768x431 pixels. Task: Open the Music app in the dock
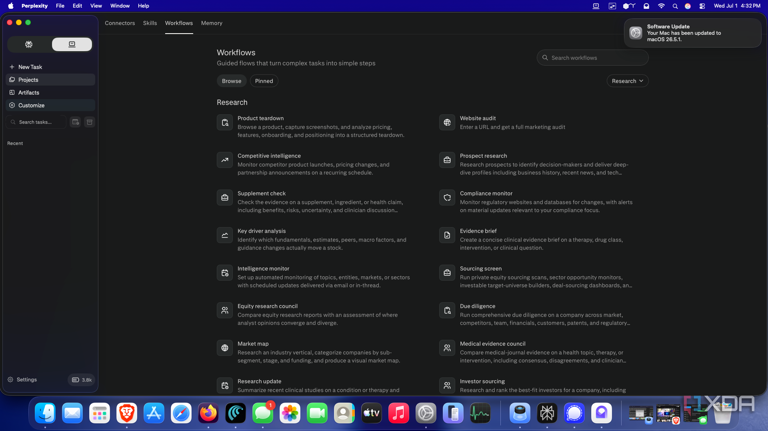(399, 413)
